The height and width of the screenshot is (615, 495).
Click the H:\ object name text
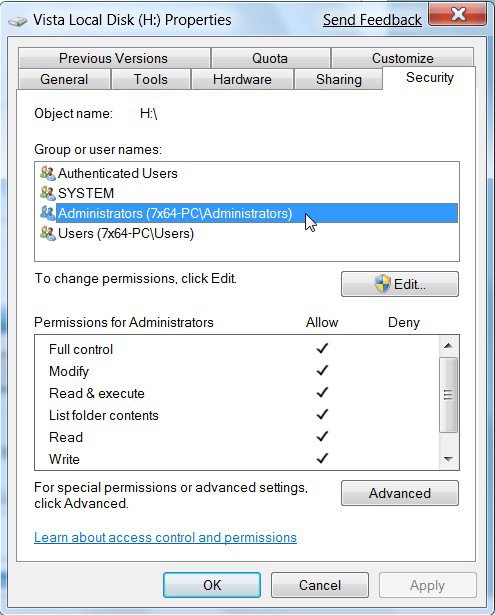click(x=148, y=114)
